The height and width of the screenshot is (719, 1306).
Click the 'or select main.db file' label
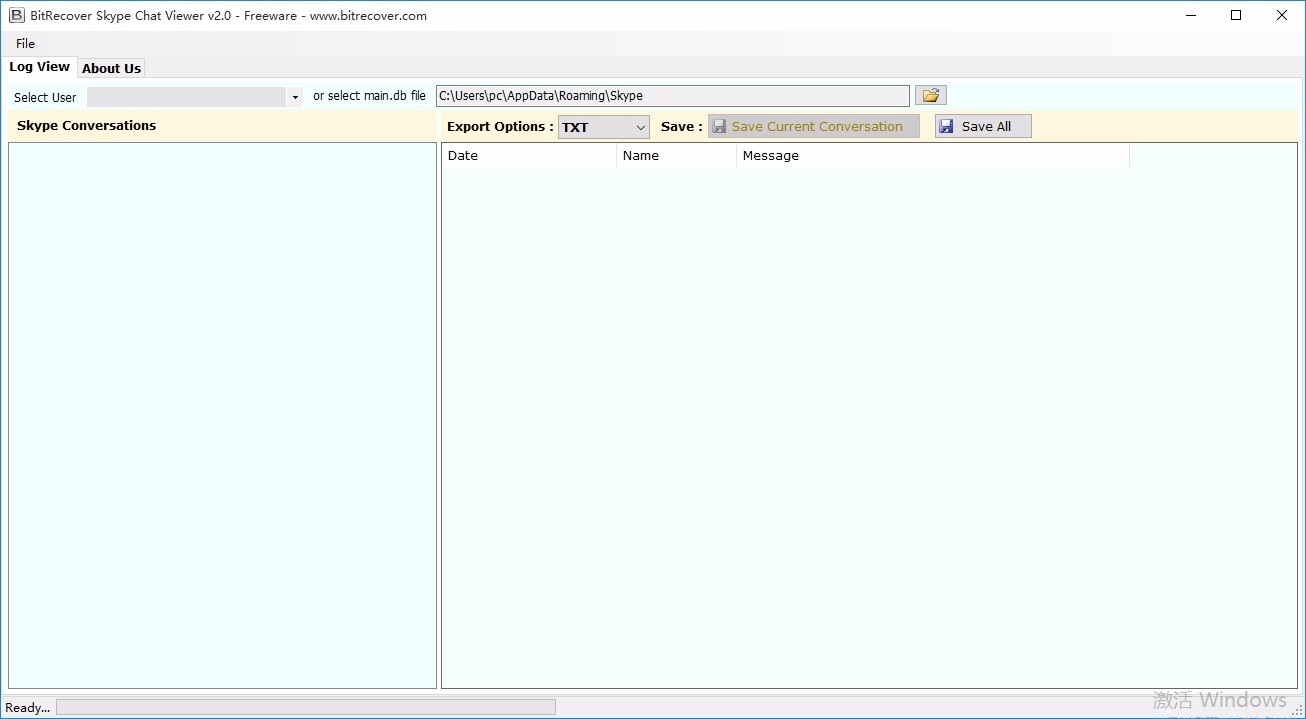369,96
